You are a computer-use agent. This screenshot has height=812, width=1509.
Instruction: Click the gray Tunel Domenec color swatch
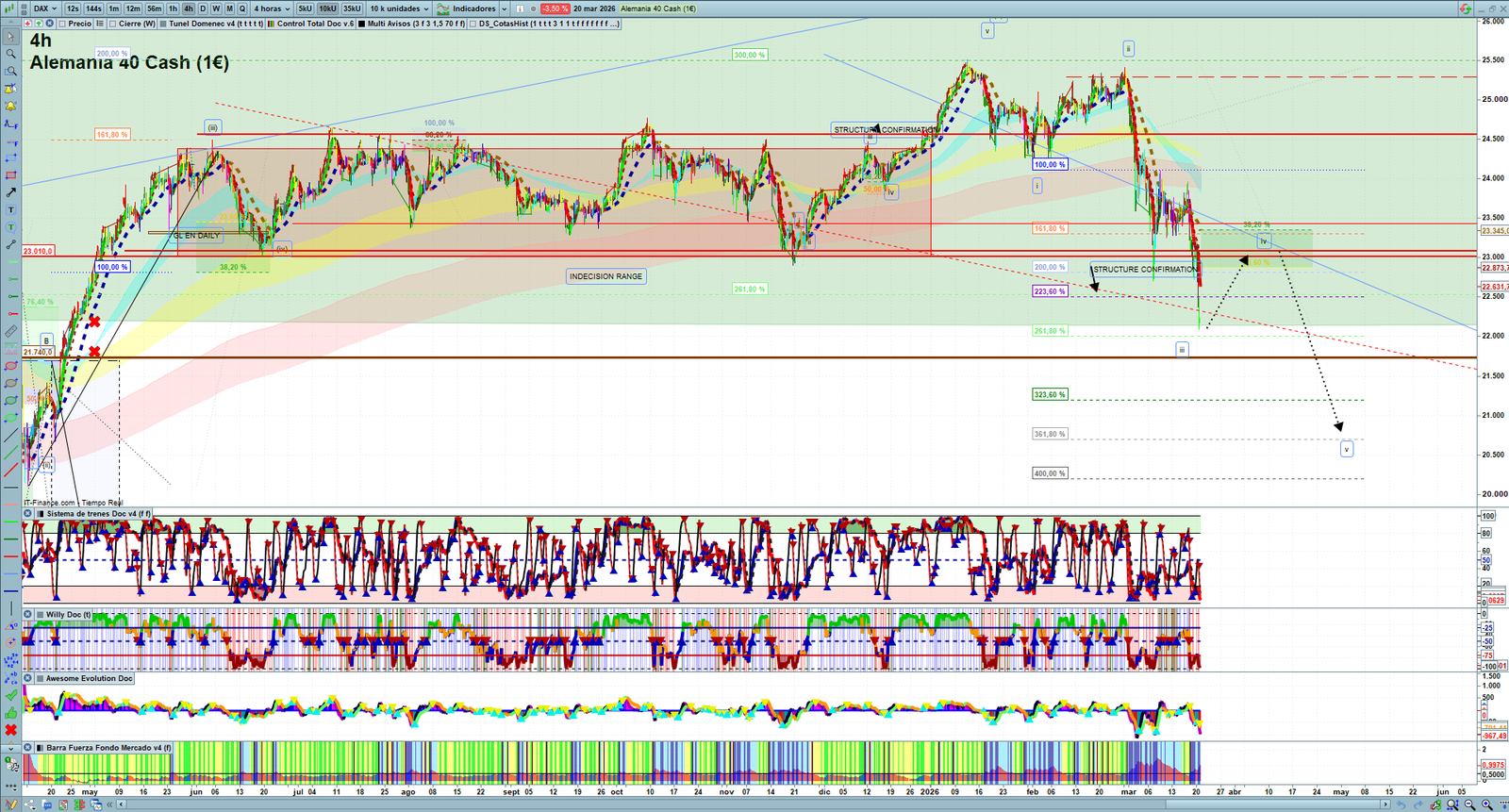(x=163, y=24)
